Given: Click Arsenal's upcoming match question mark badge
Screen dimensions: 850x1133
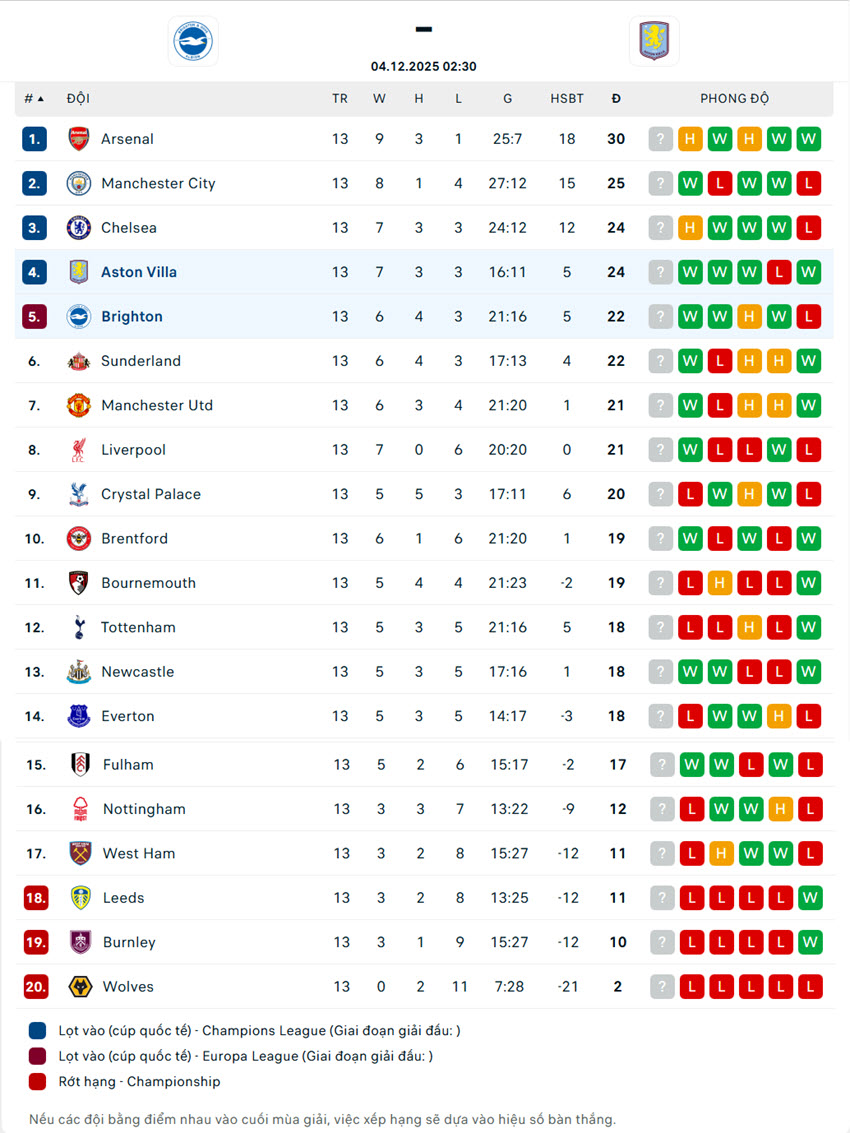Looking at the screenshot, I should click(x=660, y=139).
